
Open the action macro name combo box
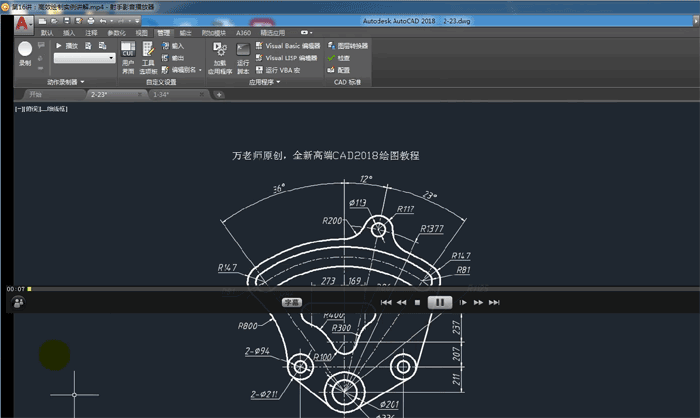pyautogui.click(x=84, y=58)
